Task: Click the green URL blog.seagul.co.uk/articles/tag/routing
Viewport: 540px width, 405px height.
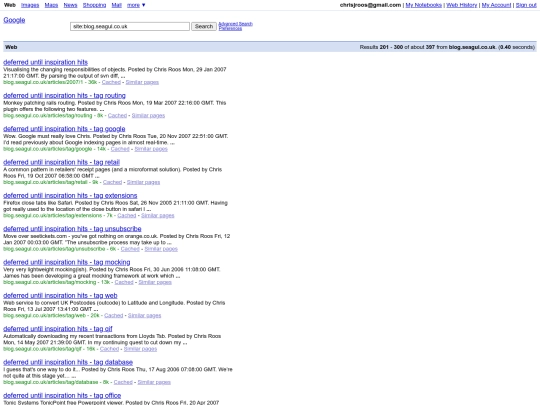Action: pos(48,116)
